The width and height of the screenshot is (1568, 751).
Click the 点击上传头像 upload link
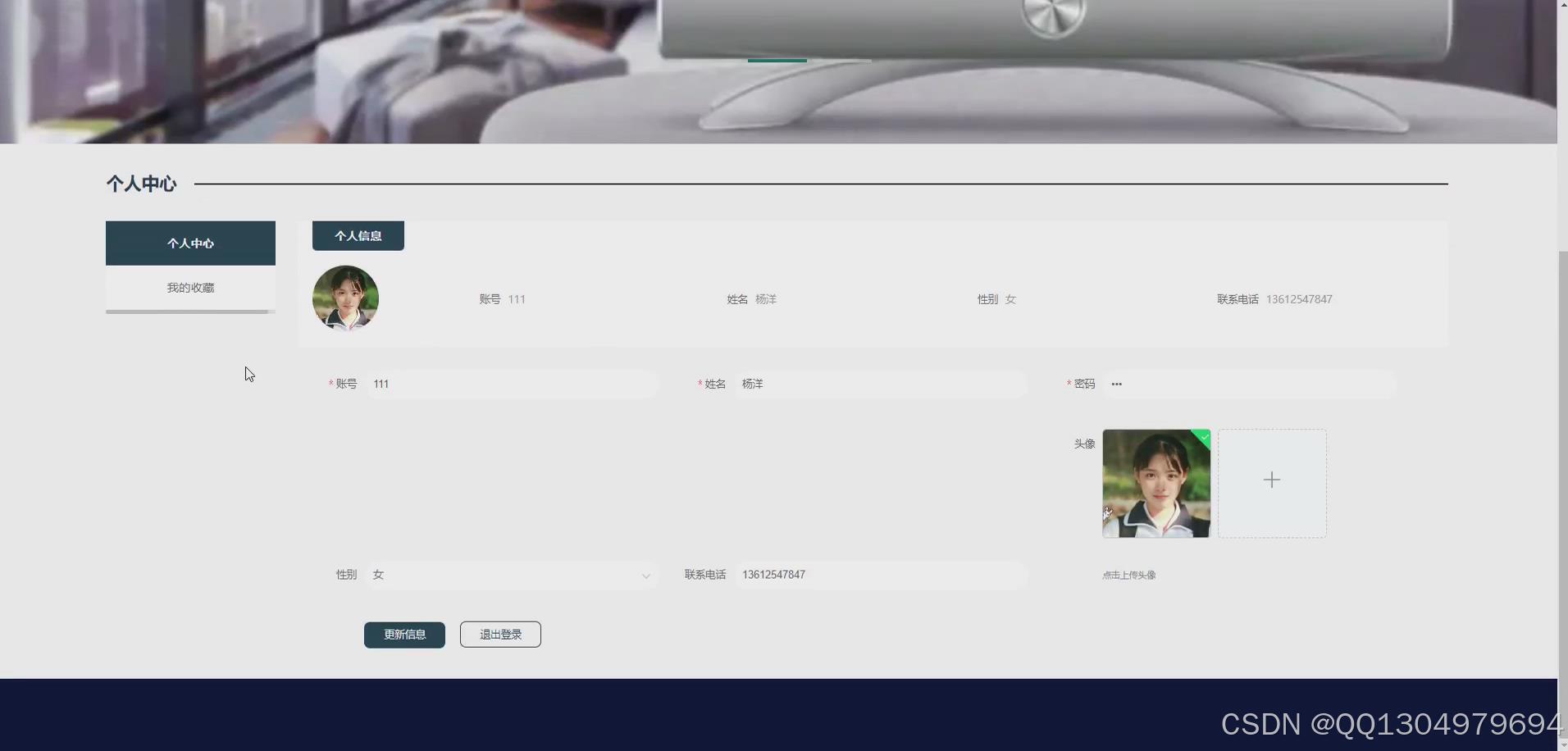[1128, 575]
